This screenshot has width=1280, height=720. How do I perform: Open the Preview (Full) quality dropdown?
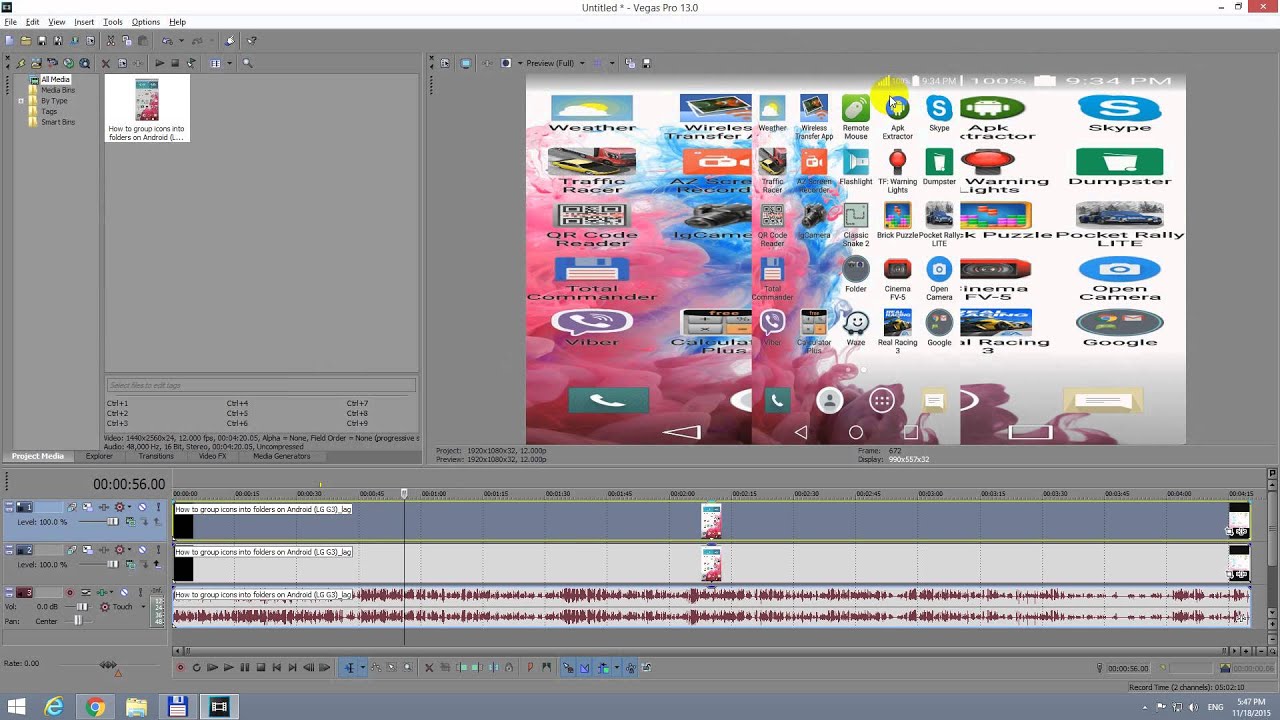(x=582, y=63)
